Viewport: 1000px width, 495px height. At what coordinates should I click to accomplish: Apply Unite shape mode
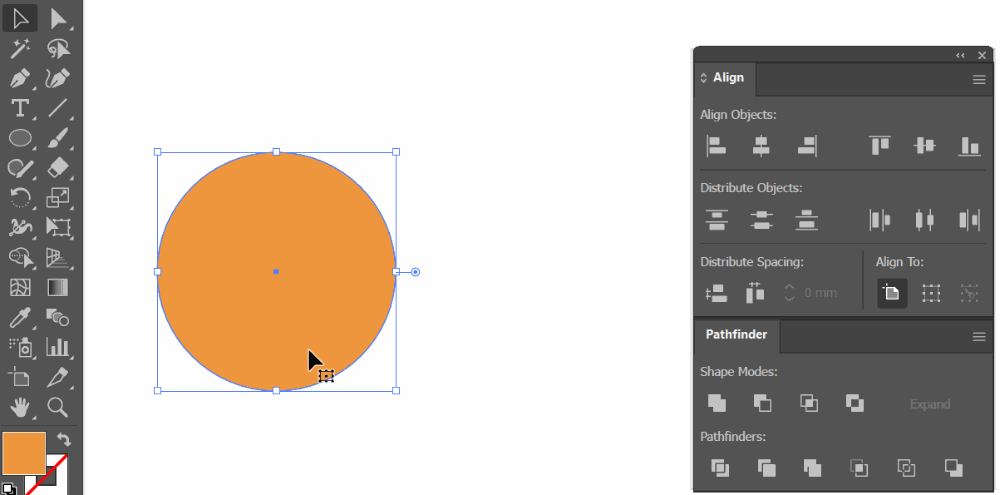click(x=717, y=403)
